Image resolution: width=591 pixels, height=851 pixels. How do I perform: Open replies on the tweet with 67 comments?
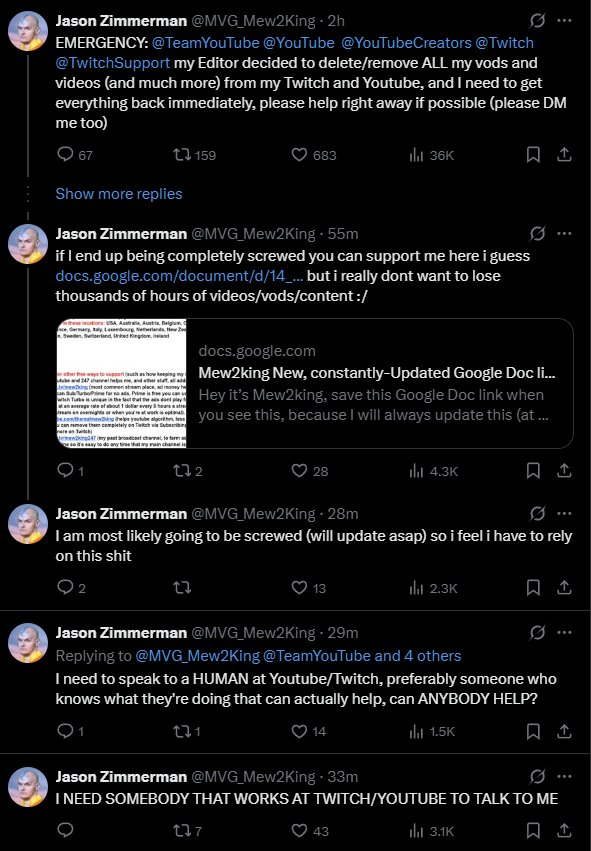tap(65, 155)
